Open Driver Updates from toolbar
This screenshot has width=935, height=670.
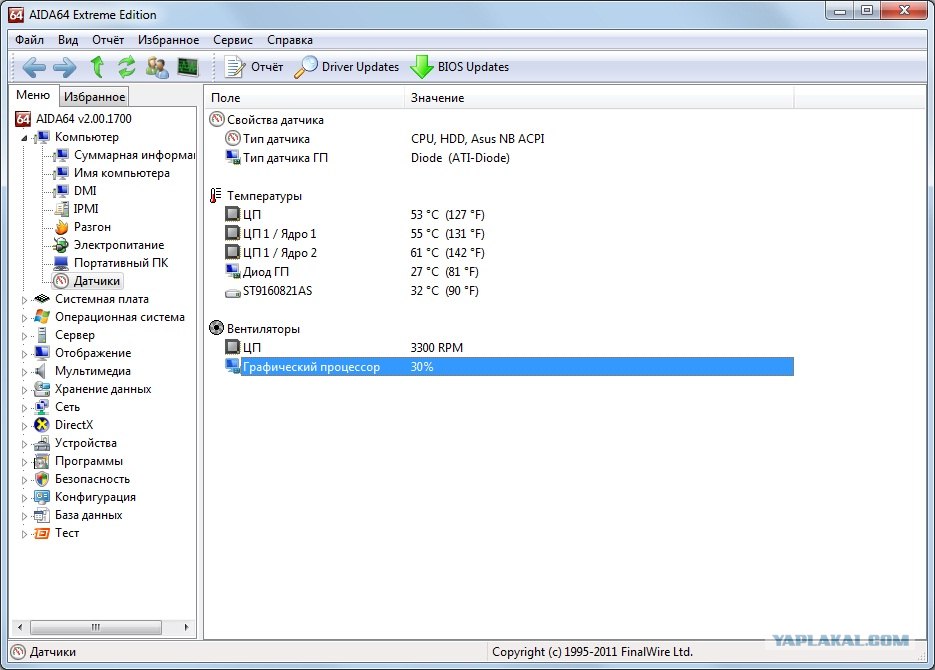pos(346,67)
